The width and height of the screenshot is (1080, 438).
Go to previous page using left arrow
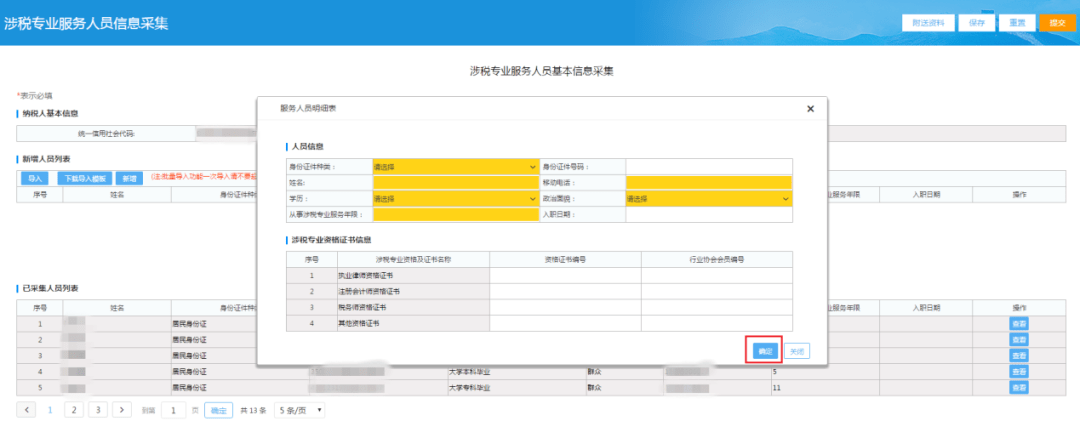pos(27,410)
